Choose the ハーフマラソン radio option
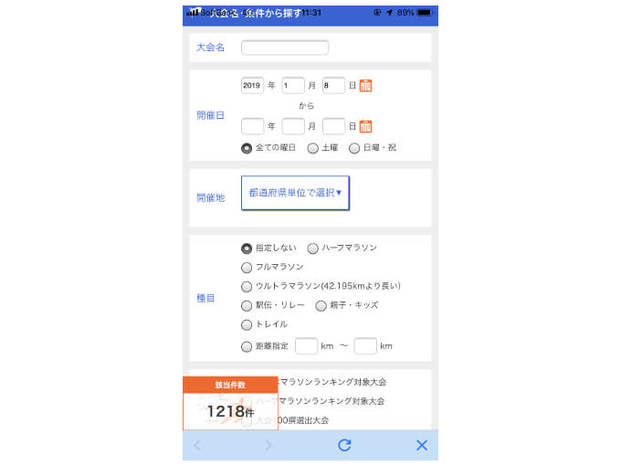The height and width of the screenshot is (466, 621). coord(312,249)
